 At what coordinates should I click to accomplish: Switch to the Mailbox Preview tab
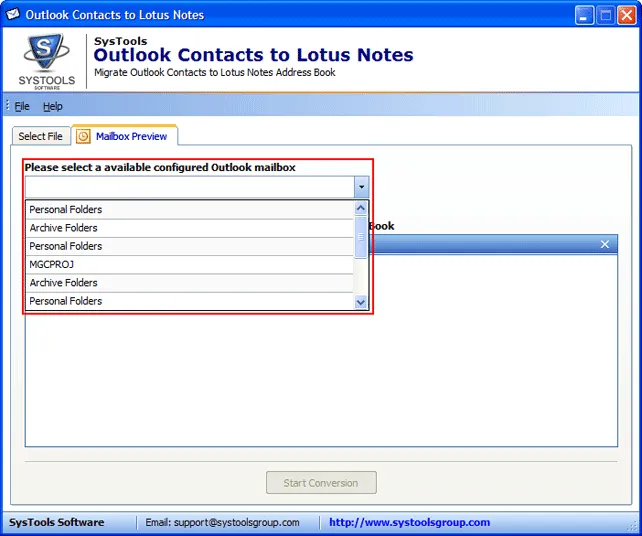click(x=124, y=136)
